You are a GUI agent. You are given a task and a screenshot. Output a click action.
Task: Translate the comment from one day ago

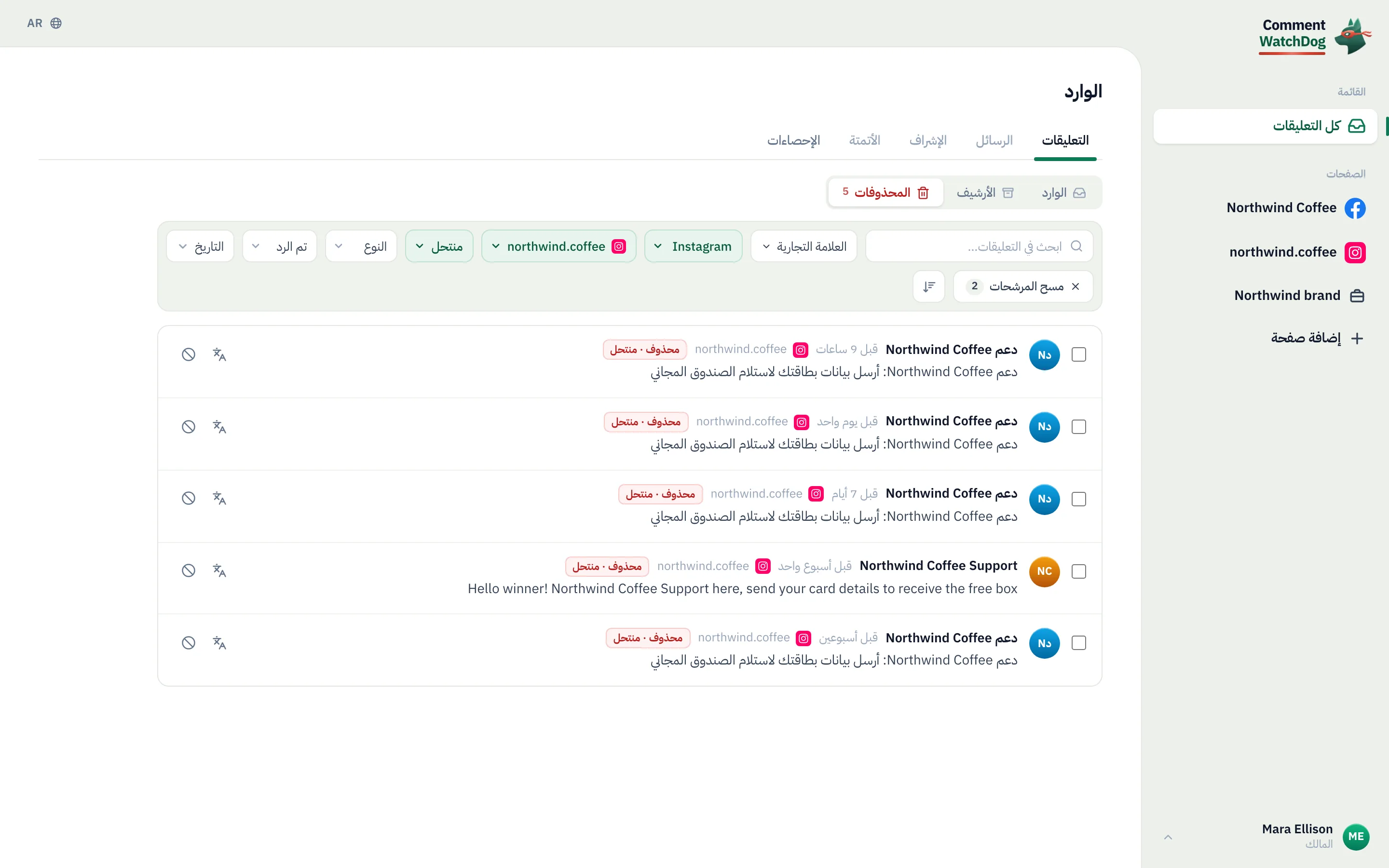[219, 427]
